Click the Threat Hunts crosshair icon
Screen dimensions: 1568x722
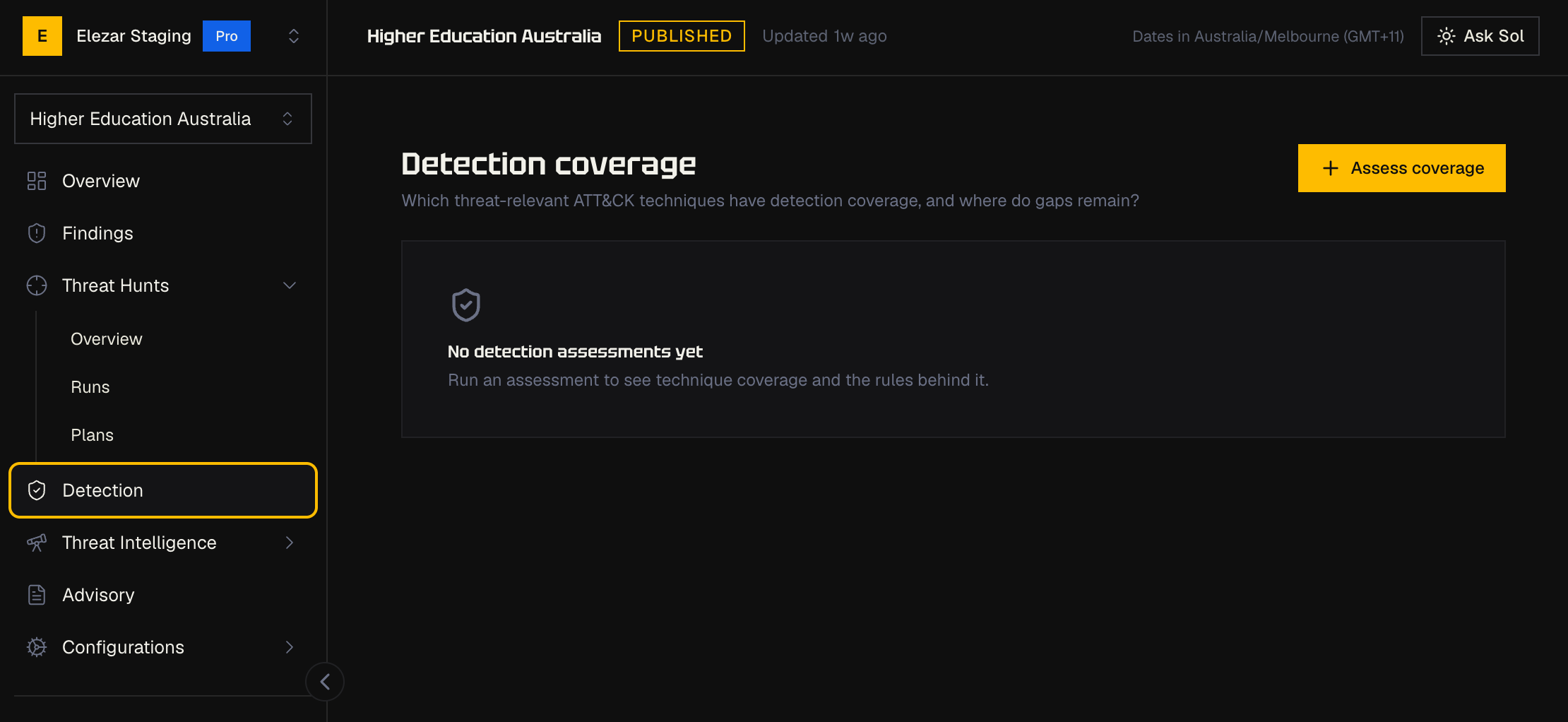coord(37,285)
